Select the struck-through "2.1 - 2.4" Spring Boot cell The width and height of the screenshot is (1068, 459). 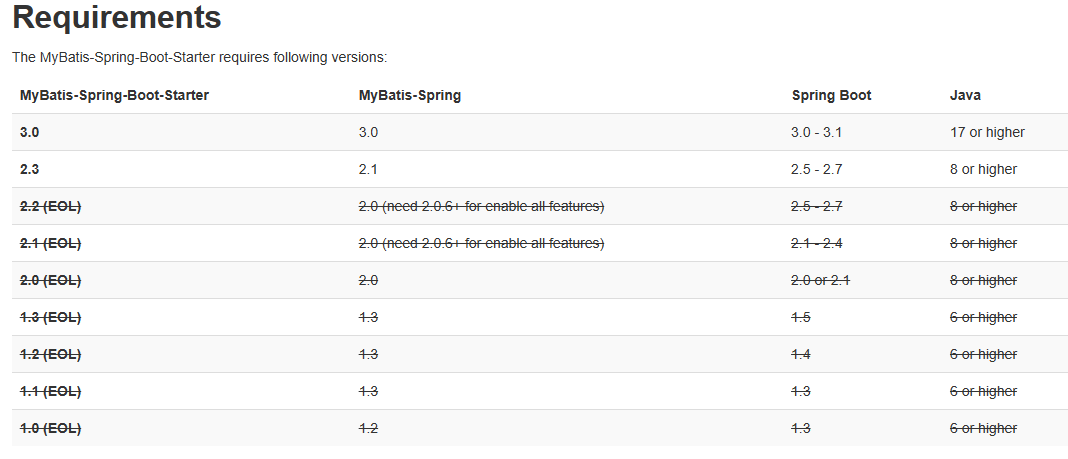click(817, 243)
